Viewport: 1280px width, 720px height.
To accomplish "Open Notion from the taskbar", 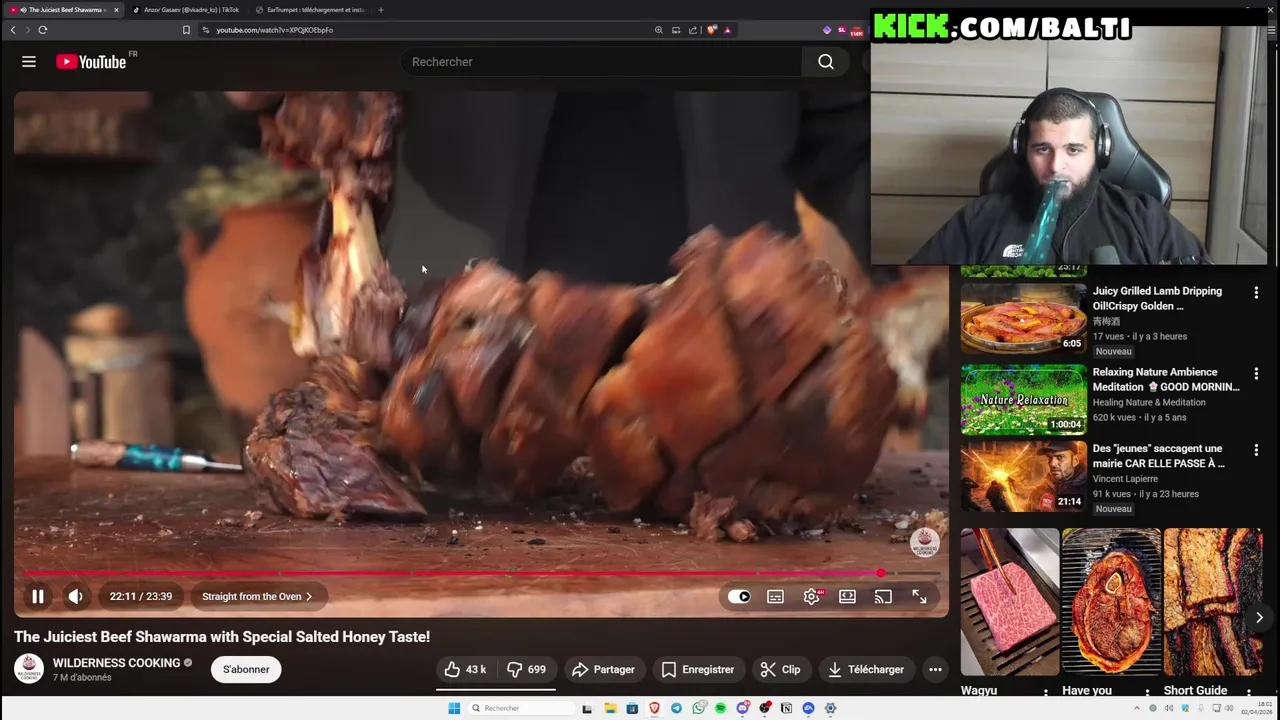I will tap(786, 708).
